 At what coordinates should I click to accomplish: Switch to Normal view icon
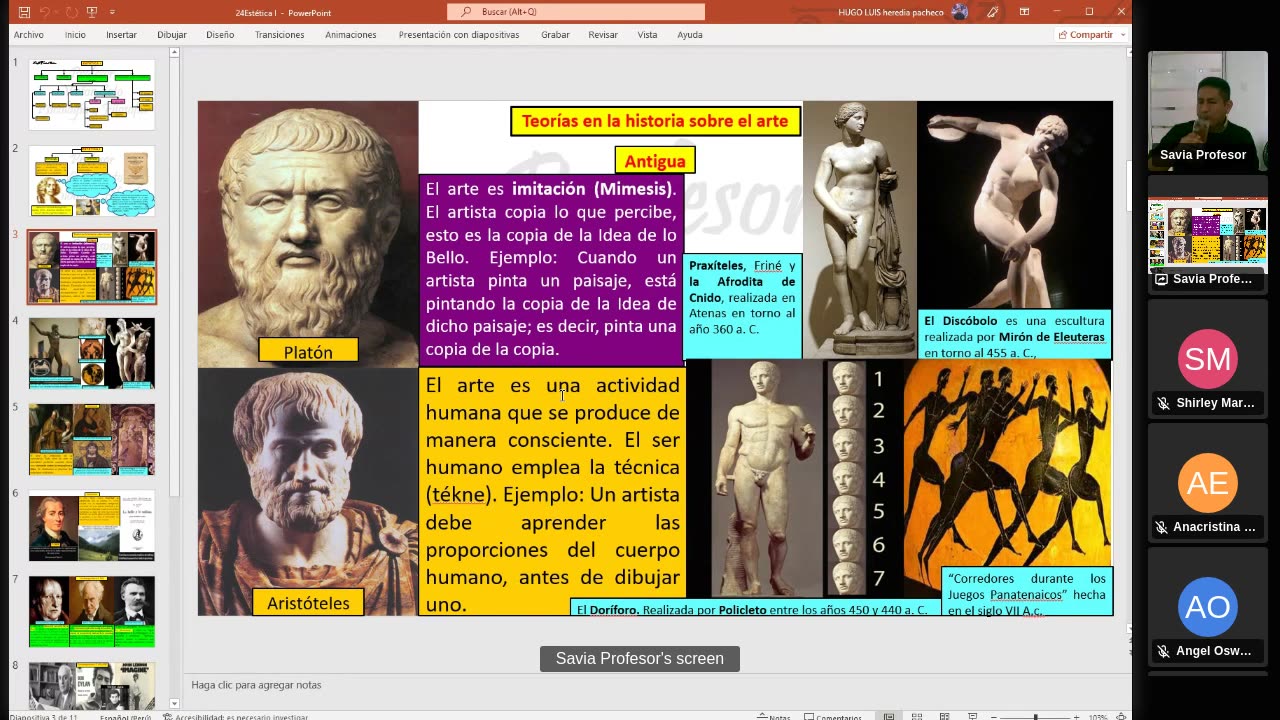[888, 716]
